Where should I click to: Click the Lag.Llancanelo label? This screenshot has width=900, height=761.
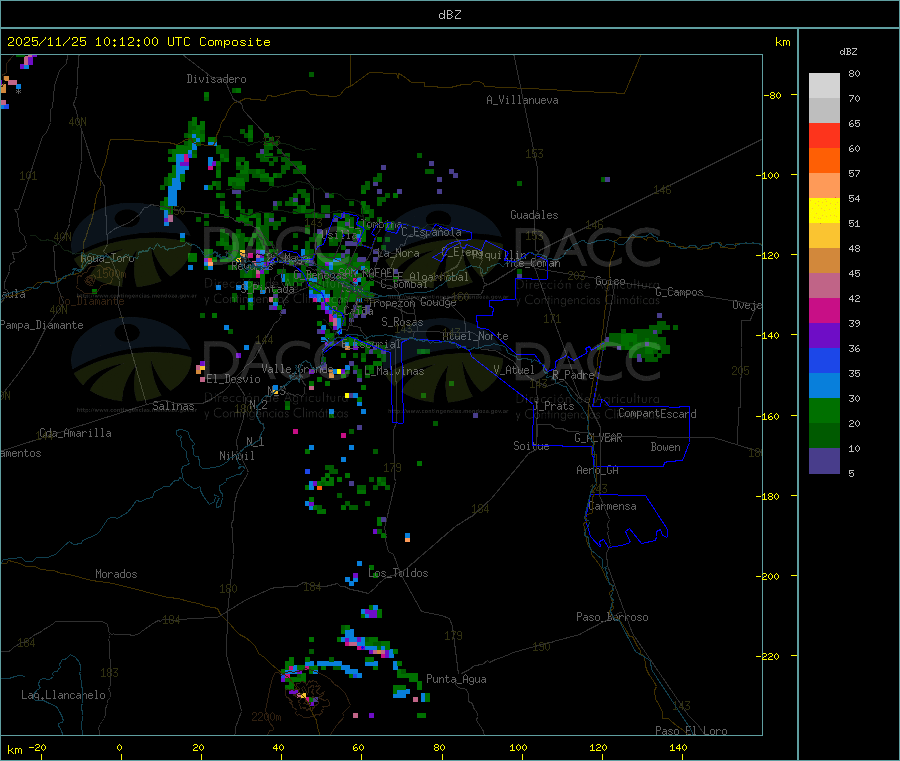pos(63,695)
